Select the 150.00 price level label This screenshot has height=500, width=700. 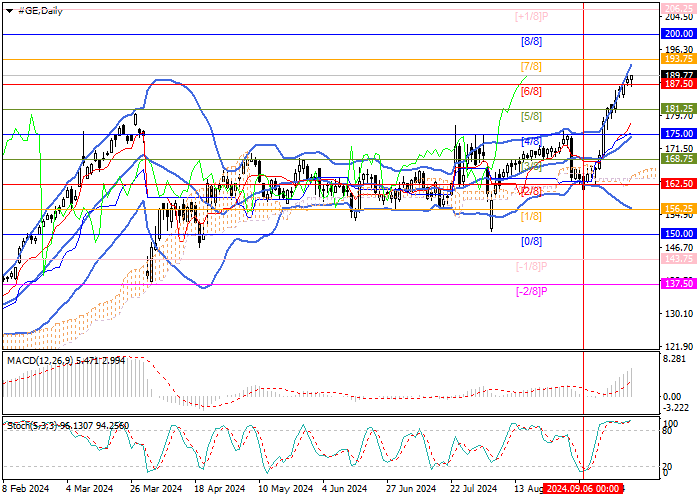point(679,234)
